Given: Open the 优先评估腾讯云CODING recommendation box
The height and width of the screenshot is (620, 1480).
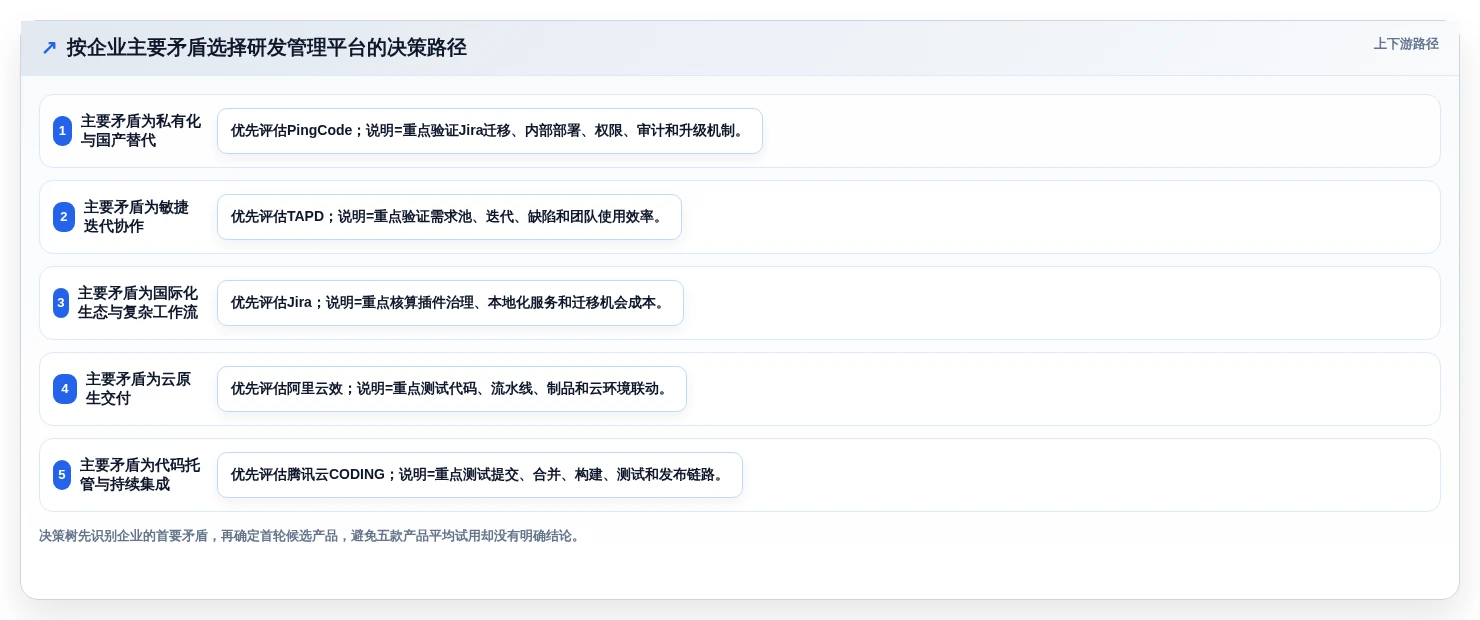Looking at the screenshot, I should [480, 475].
